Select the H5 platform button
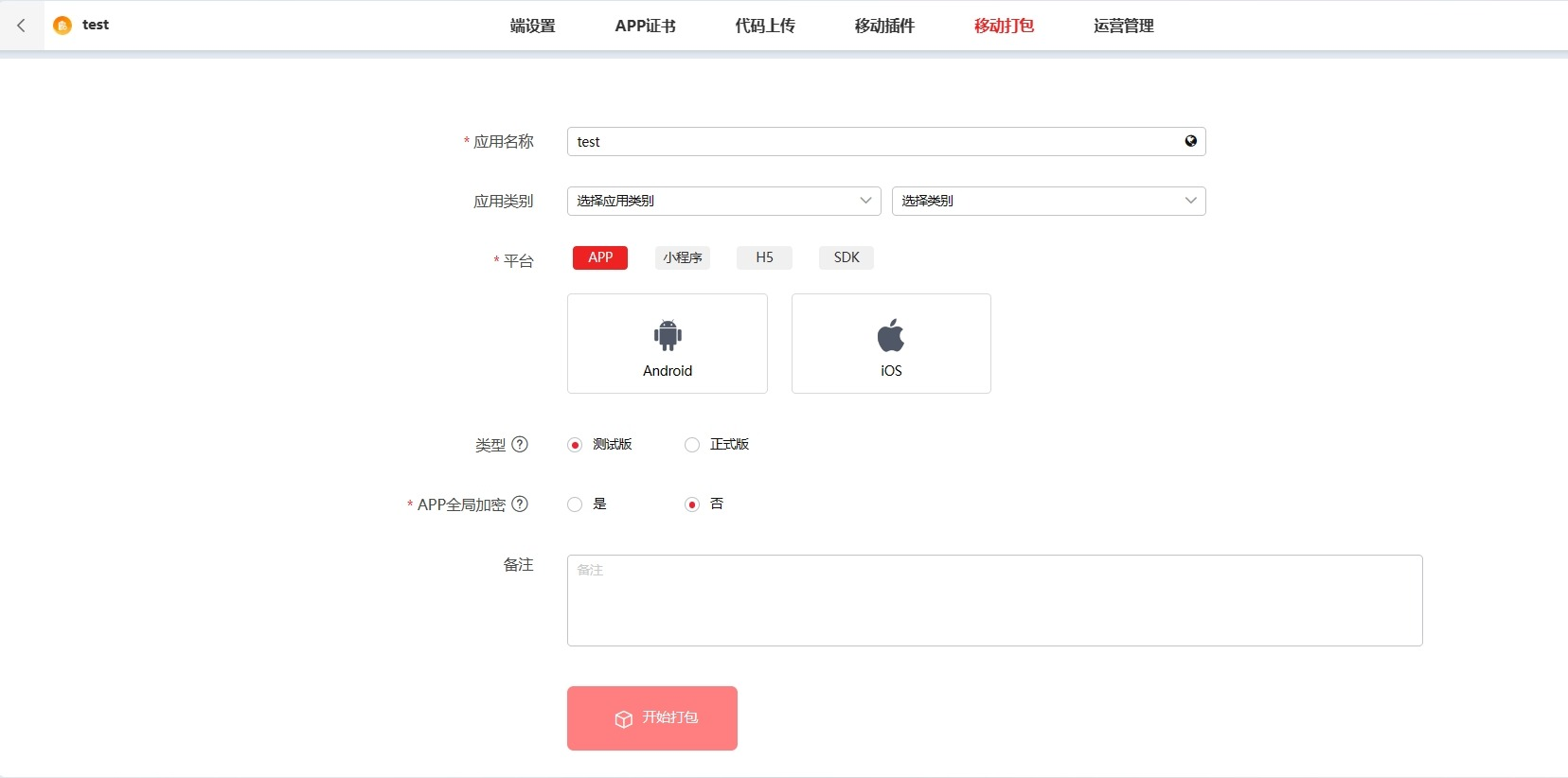Image resolution: width=1568 pixels, height=778 pixels. point(764,257)
